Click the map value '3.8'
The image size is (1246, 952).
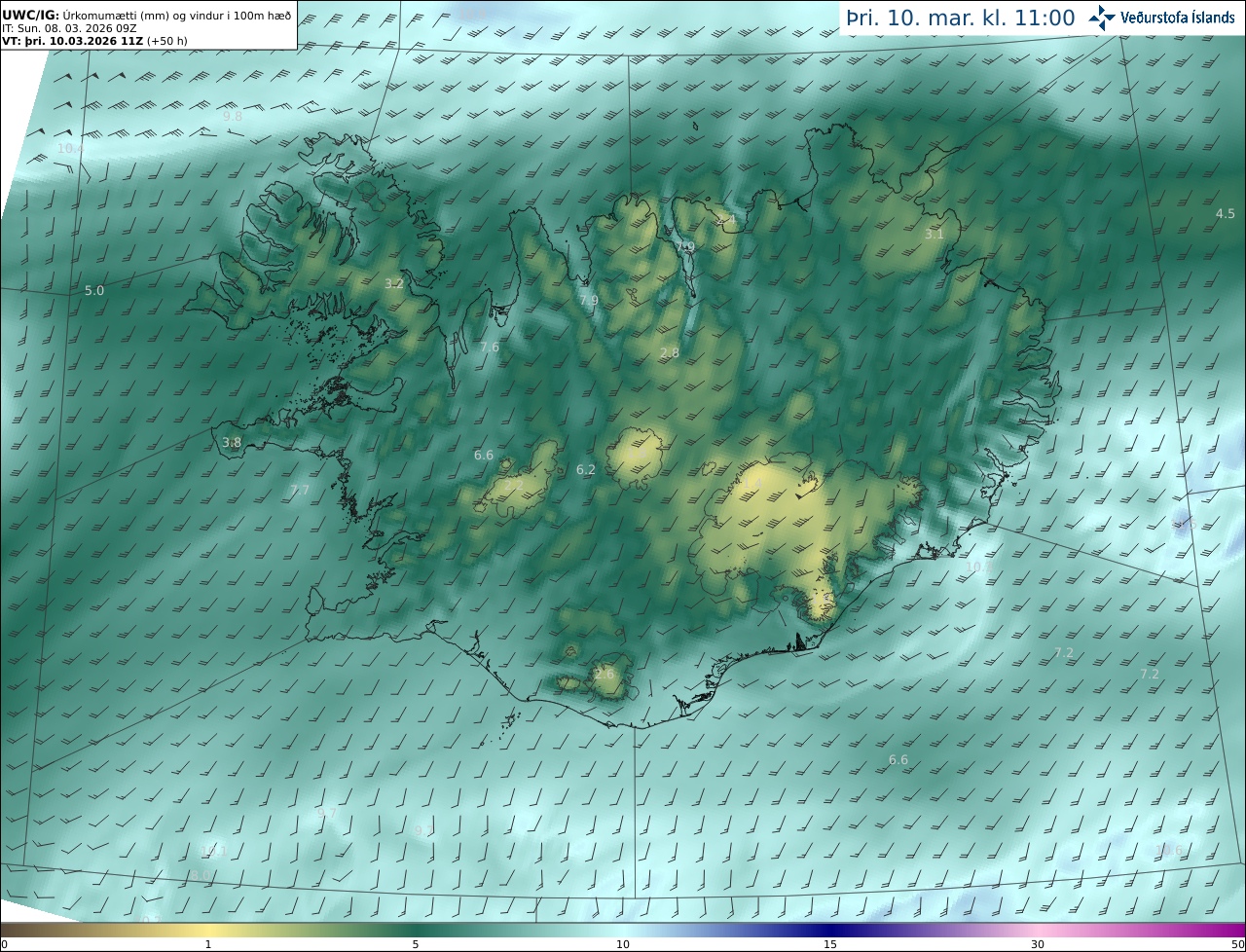point(232,442)
